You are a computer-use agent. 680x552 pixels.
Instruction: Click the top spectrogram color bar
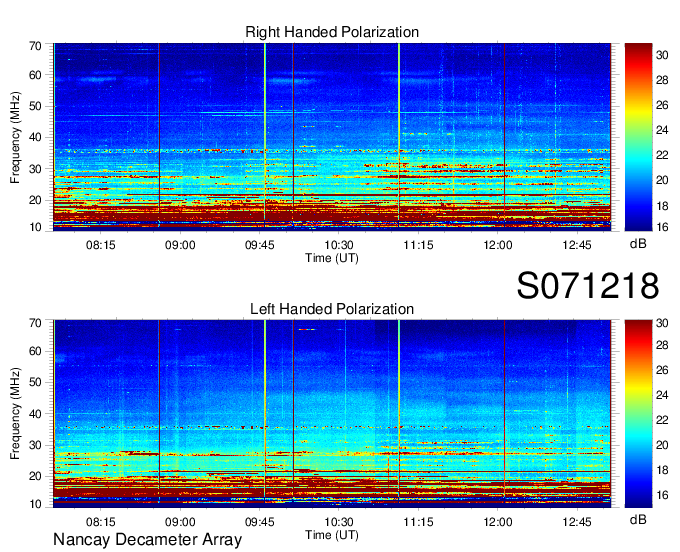tap(638, 137)
